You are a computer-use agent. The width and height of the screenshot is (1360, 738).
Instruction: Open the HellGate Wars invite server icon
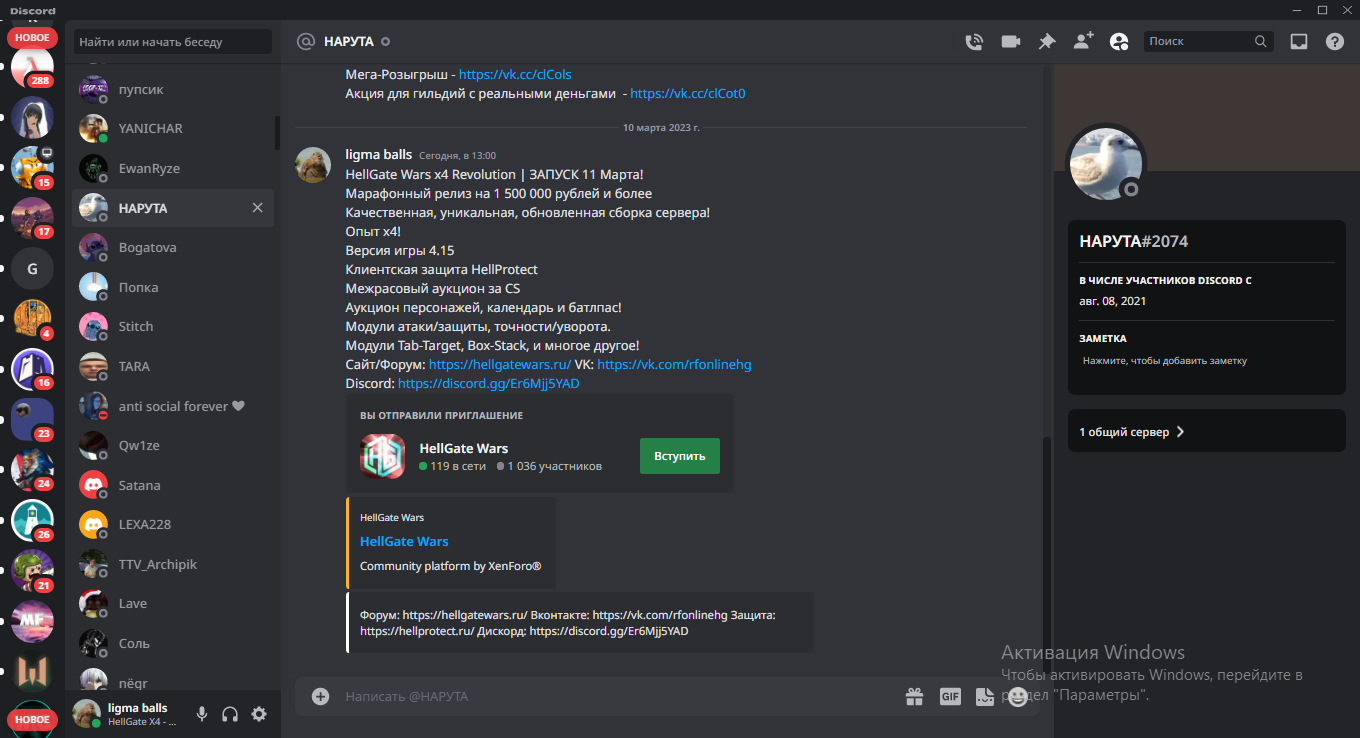[382, 456]
